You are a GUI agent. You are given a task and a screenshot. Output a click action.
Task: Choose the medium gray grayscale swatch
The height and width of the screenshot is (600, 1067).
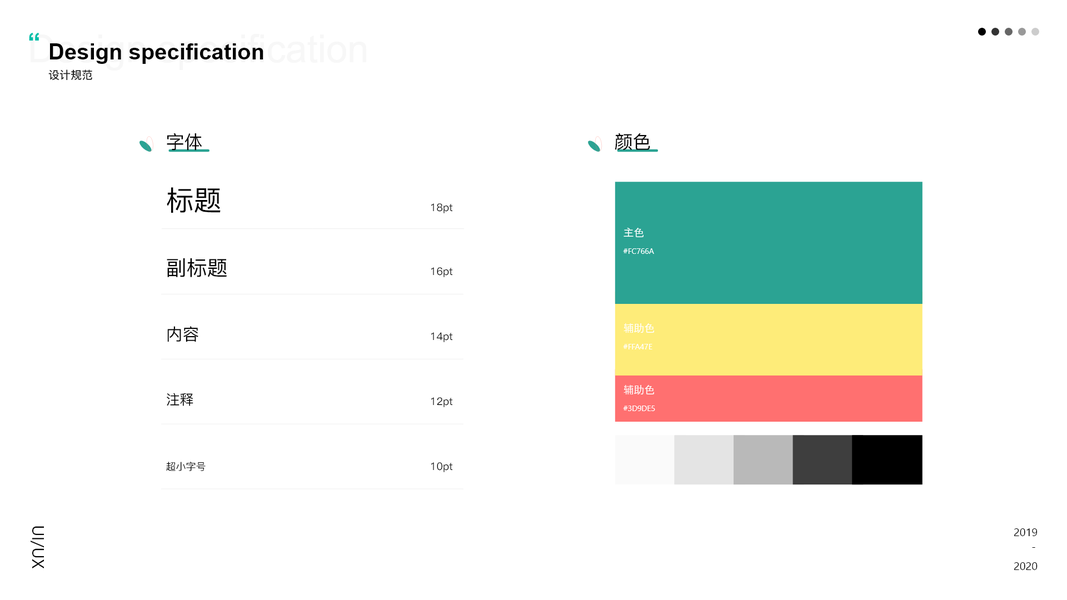tap(763, 459)
